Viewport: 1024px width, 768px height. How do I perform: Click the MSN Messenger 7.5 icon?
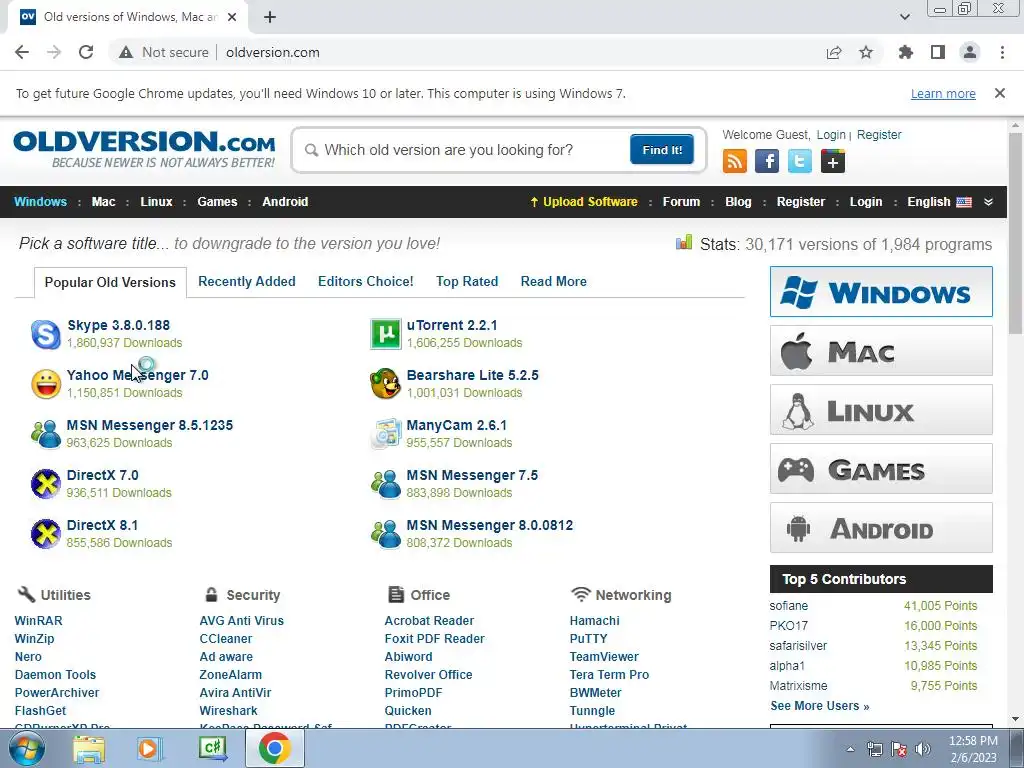pyautogui.click(x=385, y=484)
